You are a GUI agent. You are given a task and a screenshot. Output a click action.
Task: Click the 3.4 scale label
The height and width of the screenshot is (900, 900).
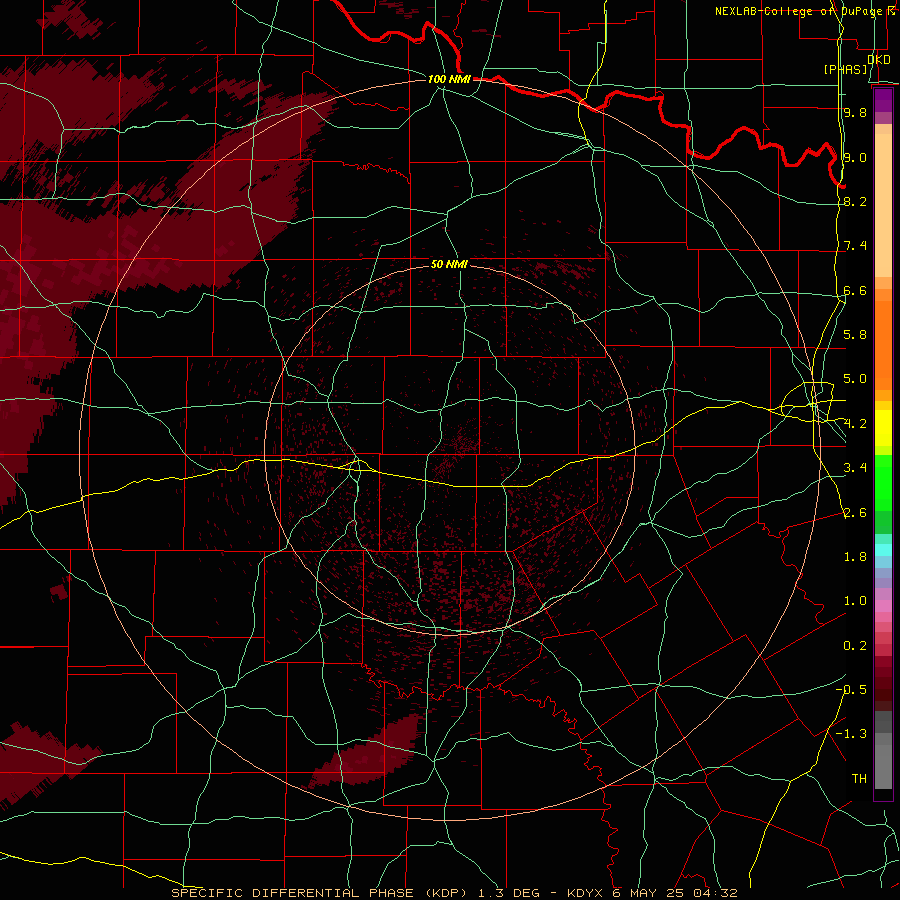pos(855,468)
